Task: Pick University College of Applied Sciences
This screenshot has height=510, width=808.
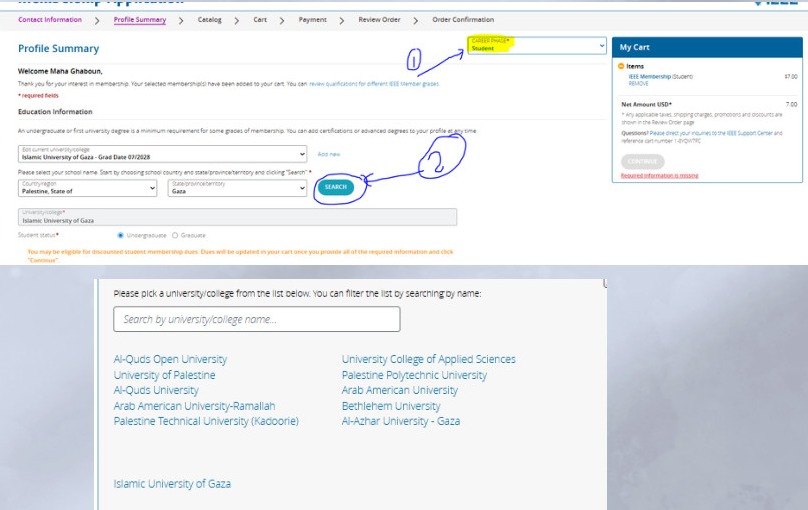Action: tap(428, 359)
